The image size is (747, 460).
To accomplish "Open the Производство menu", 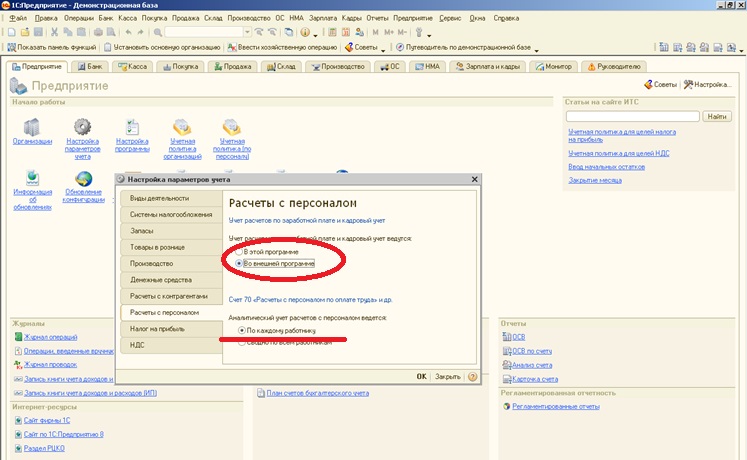I will pyautogui.click(x=249, y=18).
